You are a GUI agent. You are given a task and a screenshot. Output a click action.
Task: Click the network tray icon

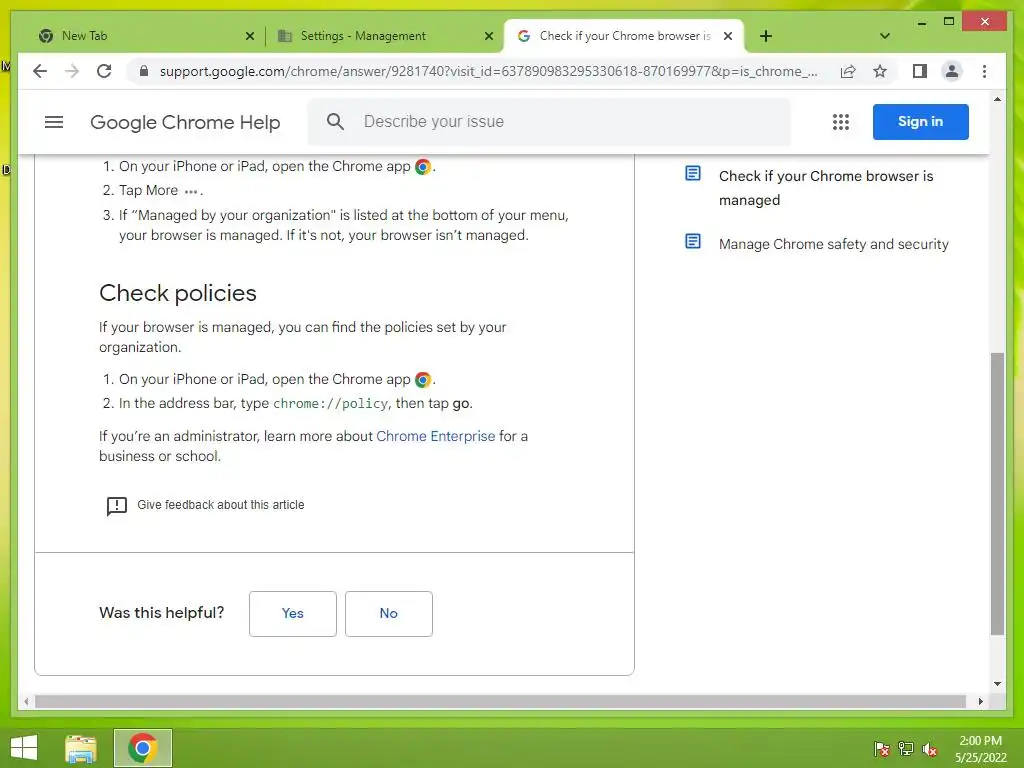coord(906,749)
